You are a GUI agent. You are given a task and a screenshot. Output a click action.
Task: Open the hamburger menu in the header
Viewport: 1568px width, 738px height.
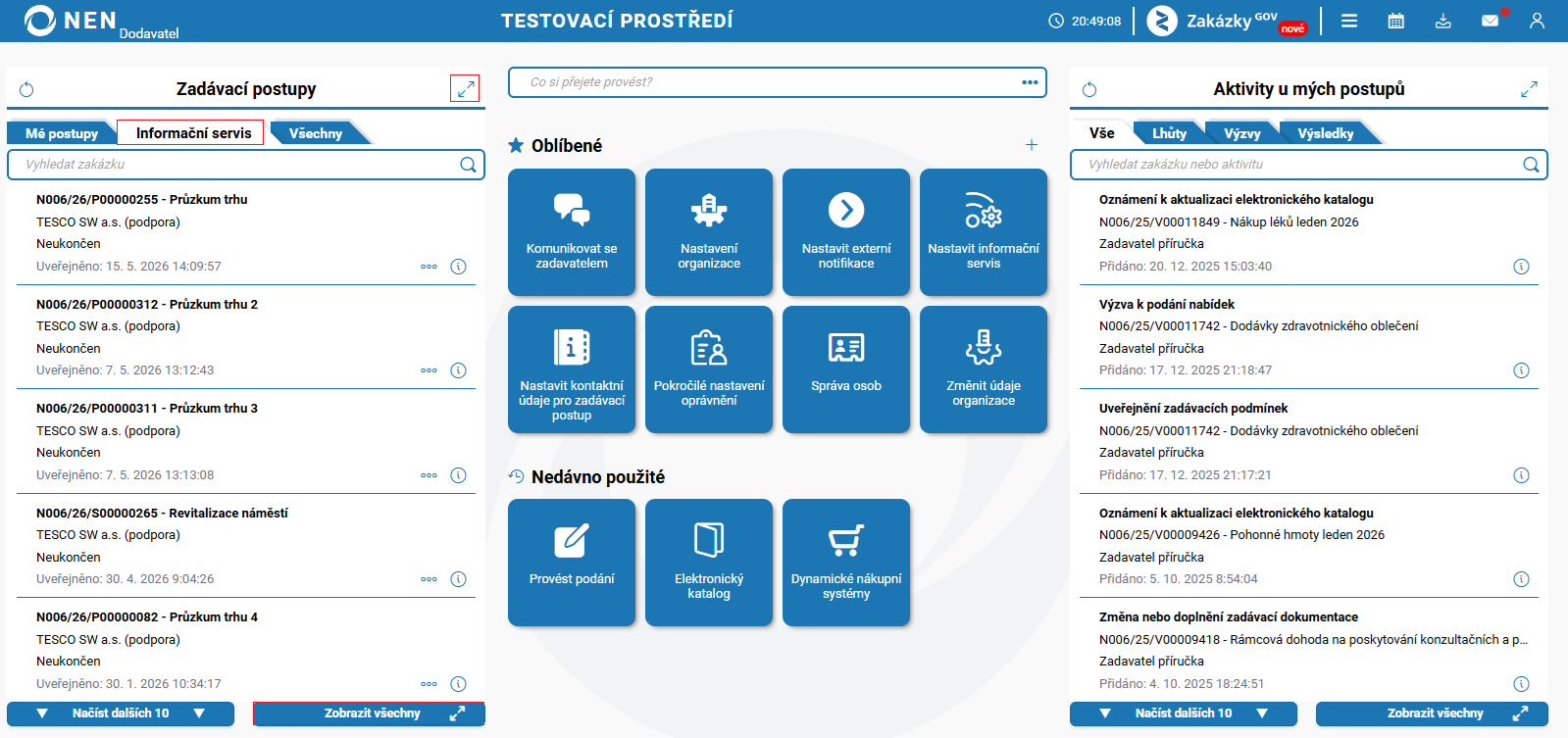point(1349,21)
